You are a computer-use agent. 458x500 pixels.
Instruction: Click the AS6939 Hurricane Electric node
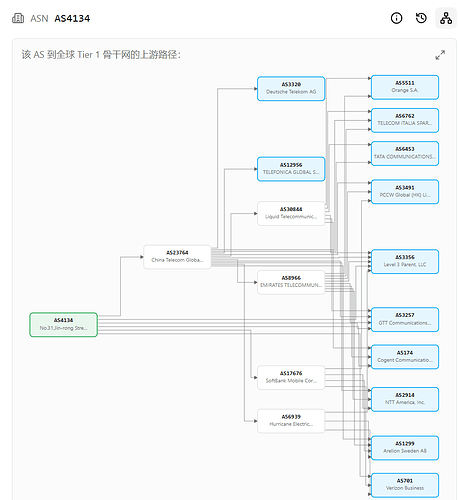(291, 421)
